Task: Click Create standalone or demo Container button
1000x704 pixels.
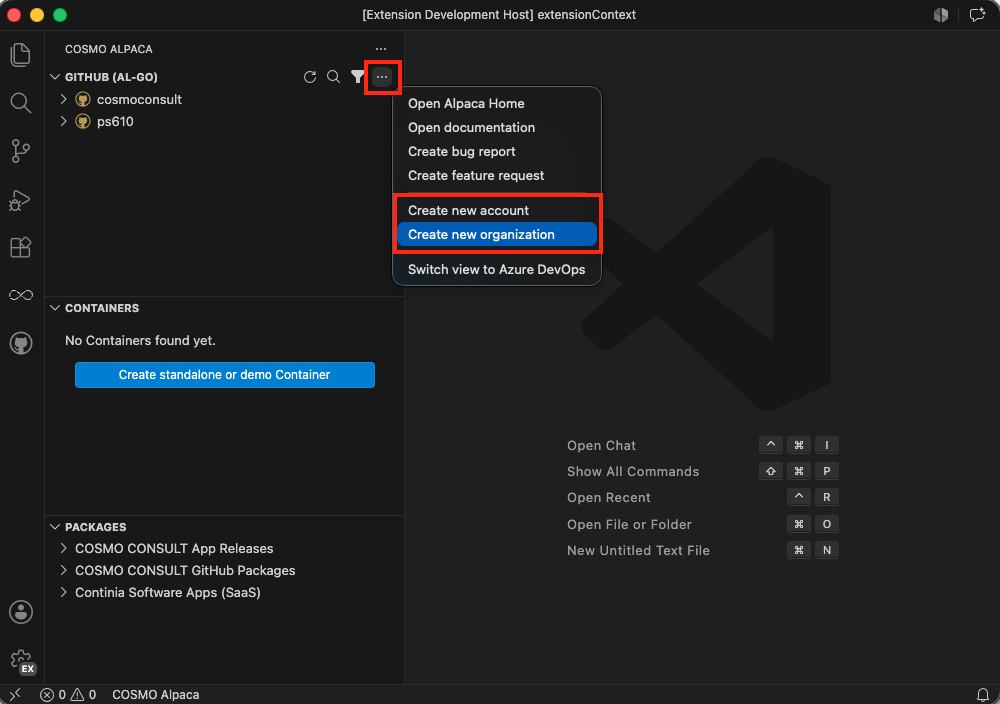Action: (224, 375)
